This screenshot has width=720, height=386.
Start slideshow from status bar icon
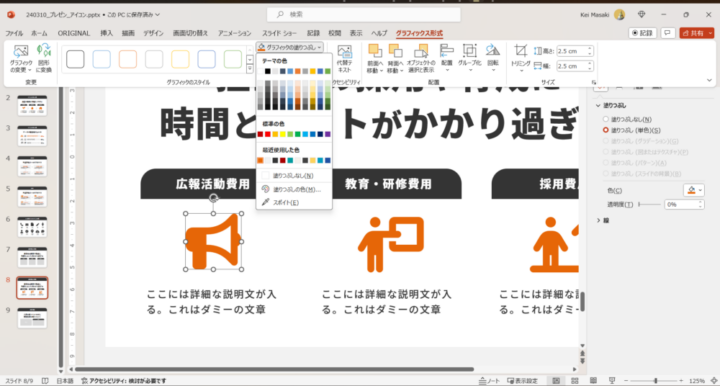click(612, 381)
